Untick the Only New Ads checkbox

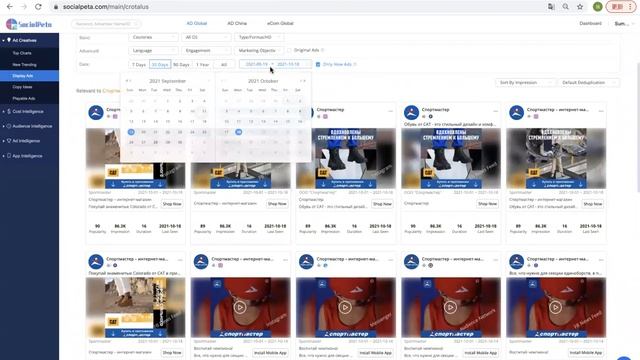click(x=318, y=64)
